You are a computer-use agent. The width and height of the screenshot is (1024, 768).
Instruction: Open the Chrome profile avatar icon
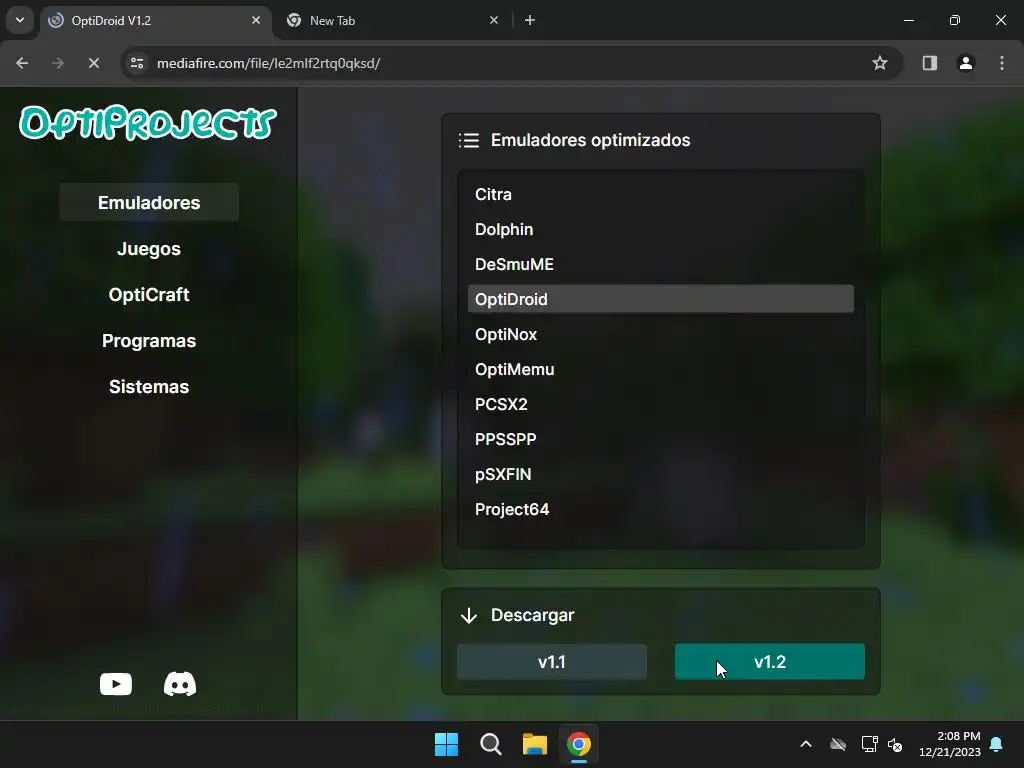(966, 63)
